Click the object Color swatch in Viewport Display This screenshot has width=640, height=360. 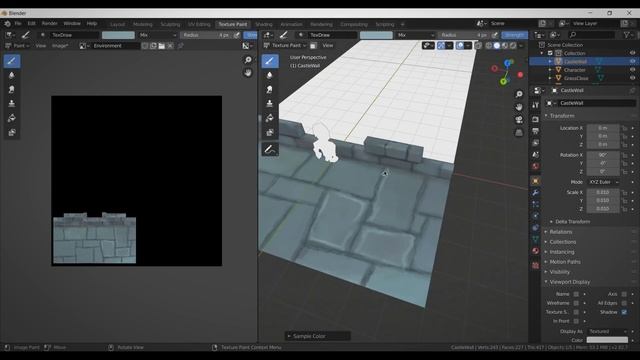(x=607, y=340)
